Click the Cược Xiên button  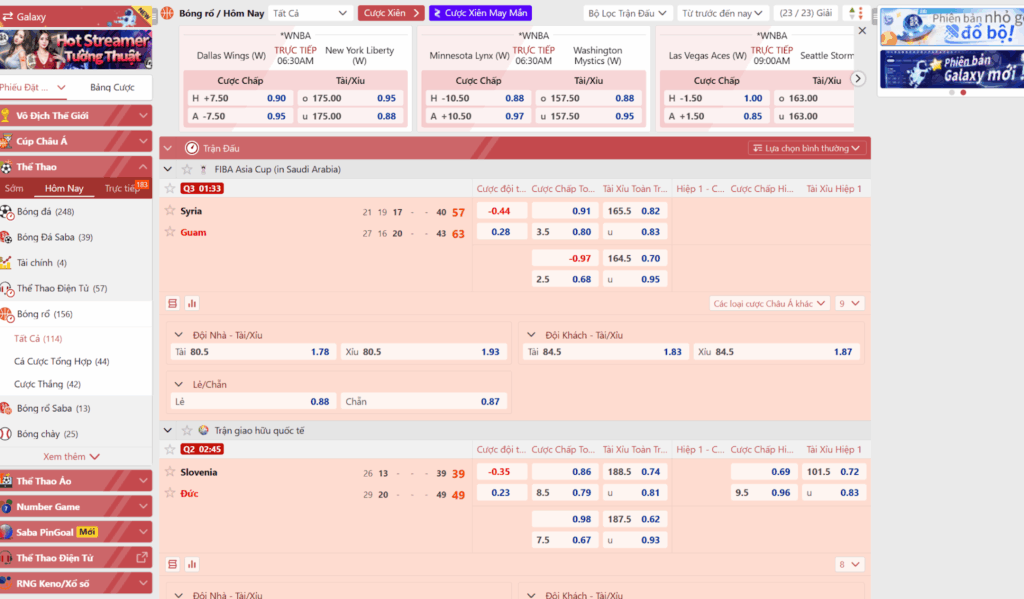391,13
